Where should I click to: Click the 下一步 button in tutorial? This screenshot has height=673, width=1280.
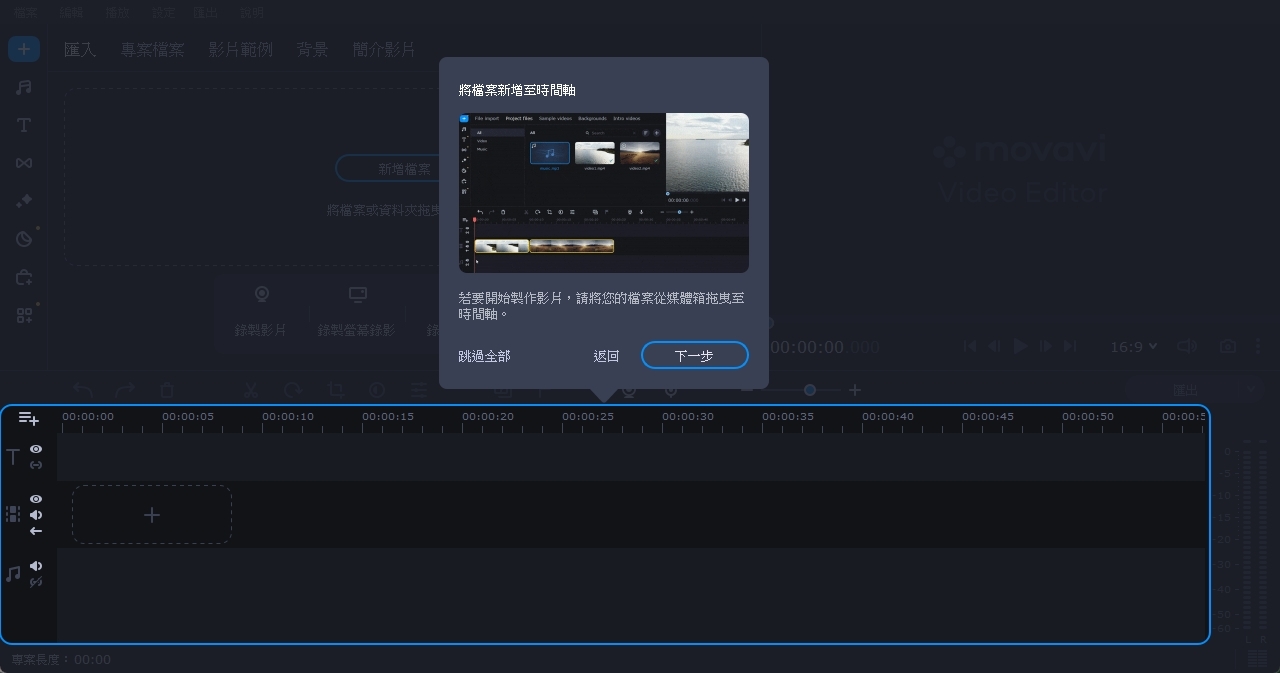694,355
